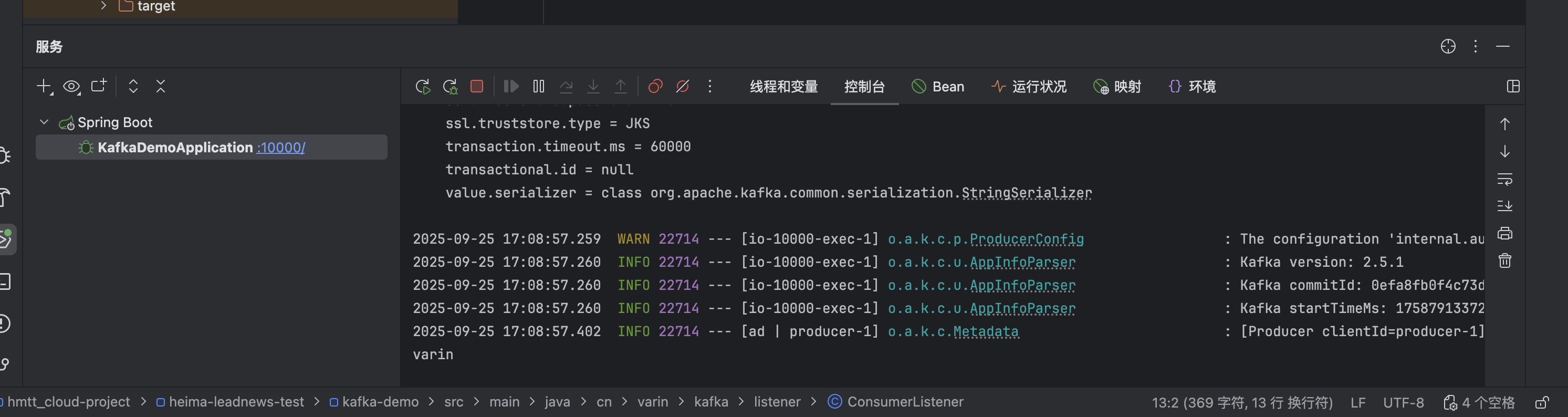This screenshot has width=1568, height=417.
Task: Rerun the application with the rerun icon
Action: click(422, 87)
